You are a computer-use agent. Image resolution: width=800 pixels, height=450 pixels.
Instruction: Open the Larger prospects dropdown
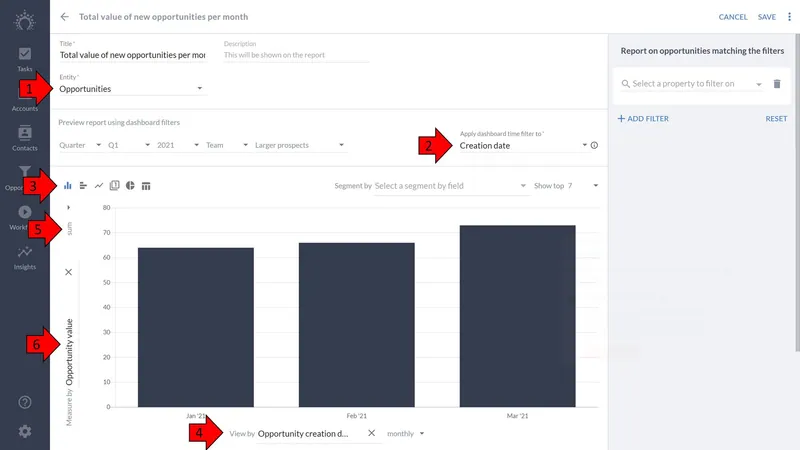tap(300, 145)
